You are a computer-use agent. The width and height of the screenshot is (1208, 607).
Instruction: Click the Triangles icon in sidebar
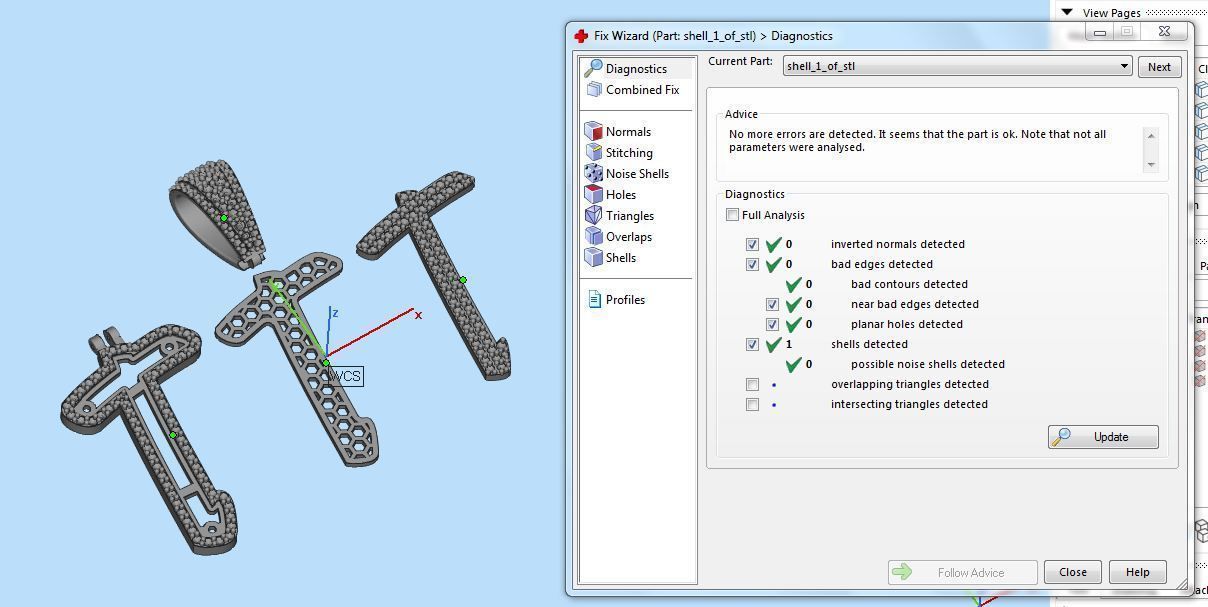tap(593, 215)
